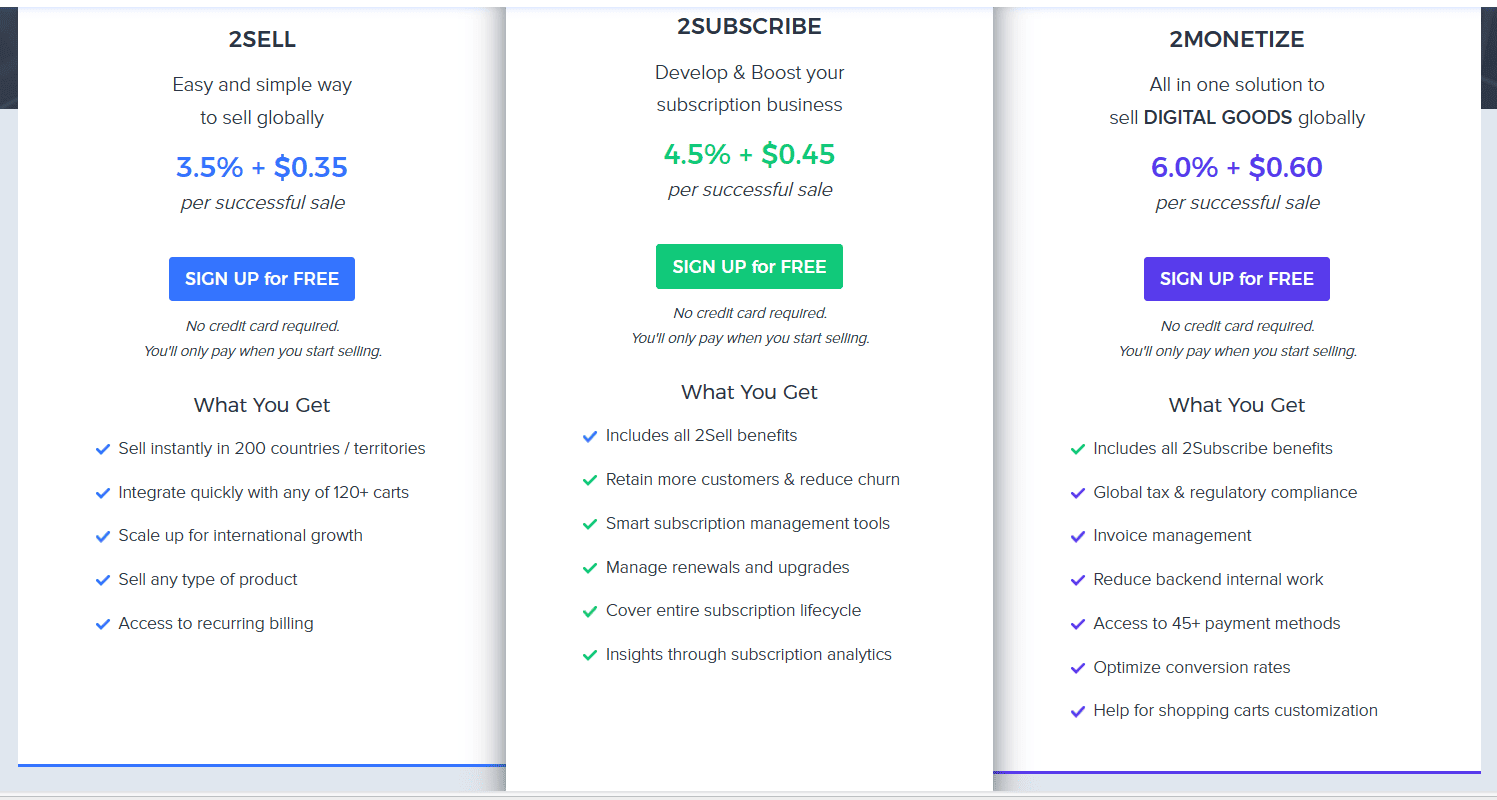Click the Sell any type of product item
The width and height of the screenshot is (1497, 800).
(208, 579)
